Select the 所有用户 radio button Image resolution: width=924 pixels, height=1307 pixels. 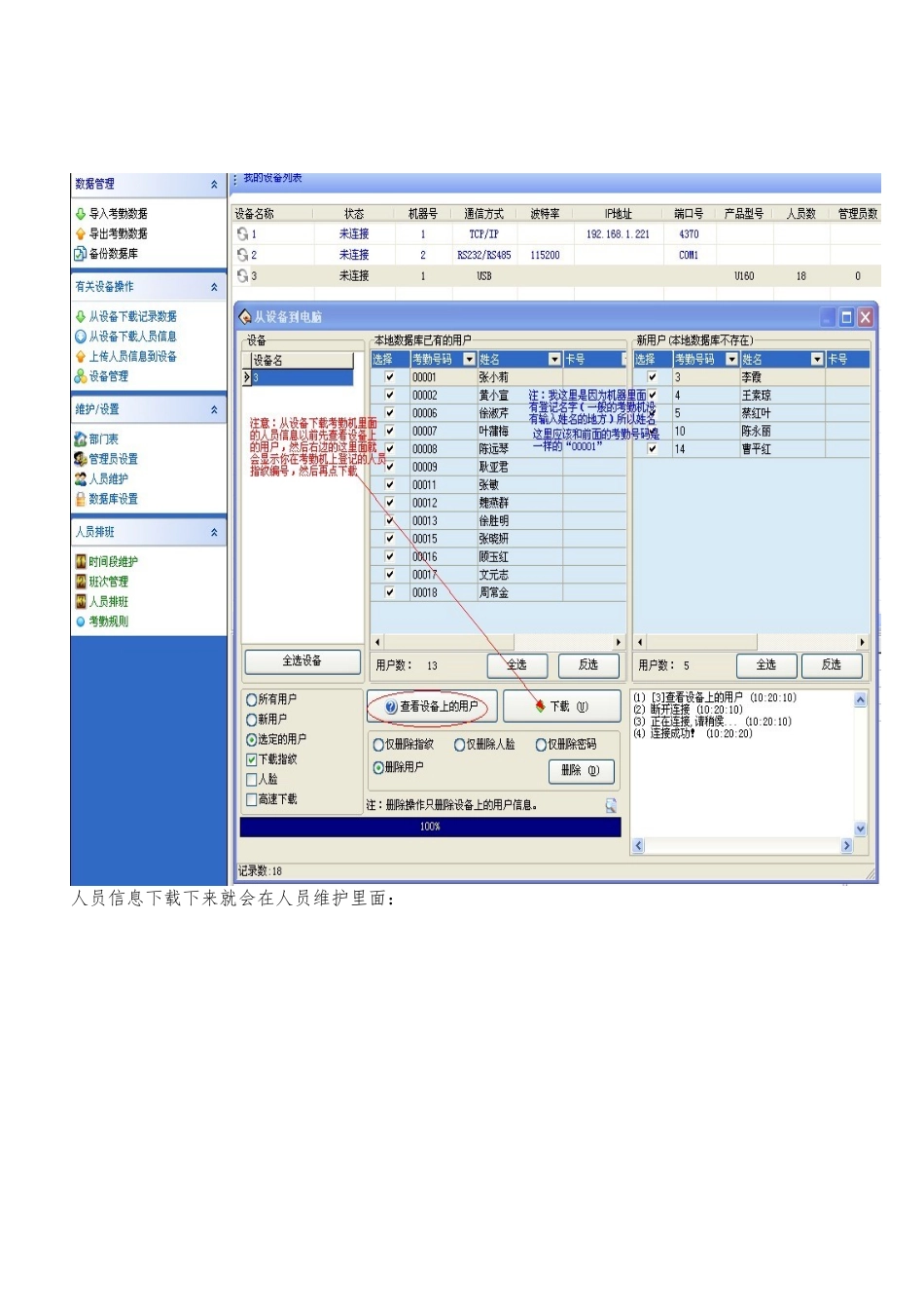[x=251, y=699]
